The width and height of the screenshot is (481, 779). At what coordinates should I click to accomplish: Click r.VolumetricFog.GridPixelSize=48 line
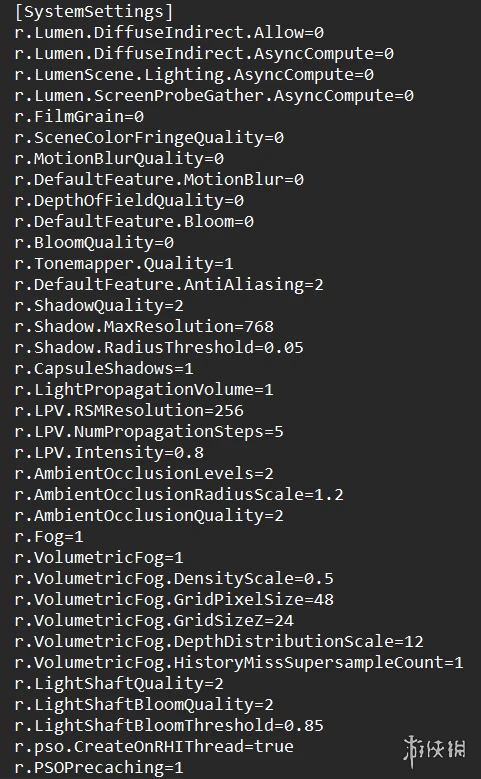(x=174, y=599)
